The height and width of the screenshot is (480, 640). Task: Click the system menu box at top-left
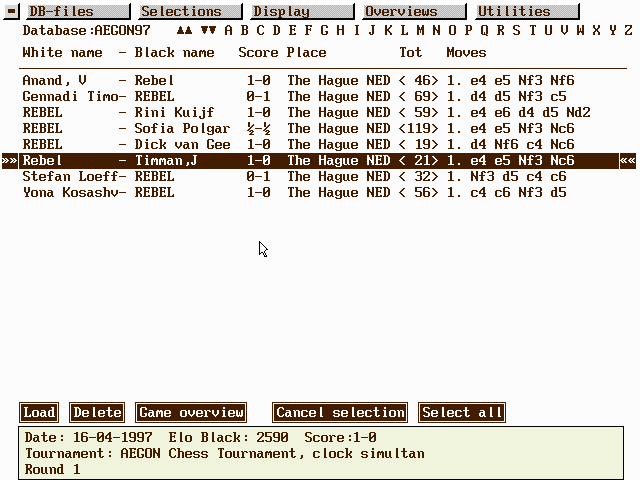point(12,12)
